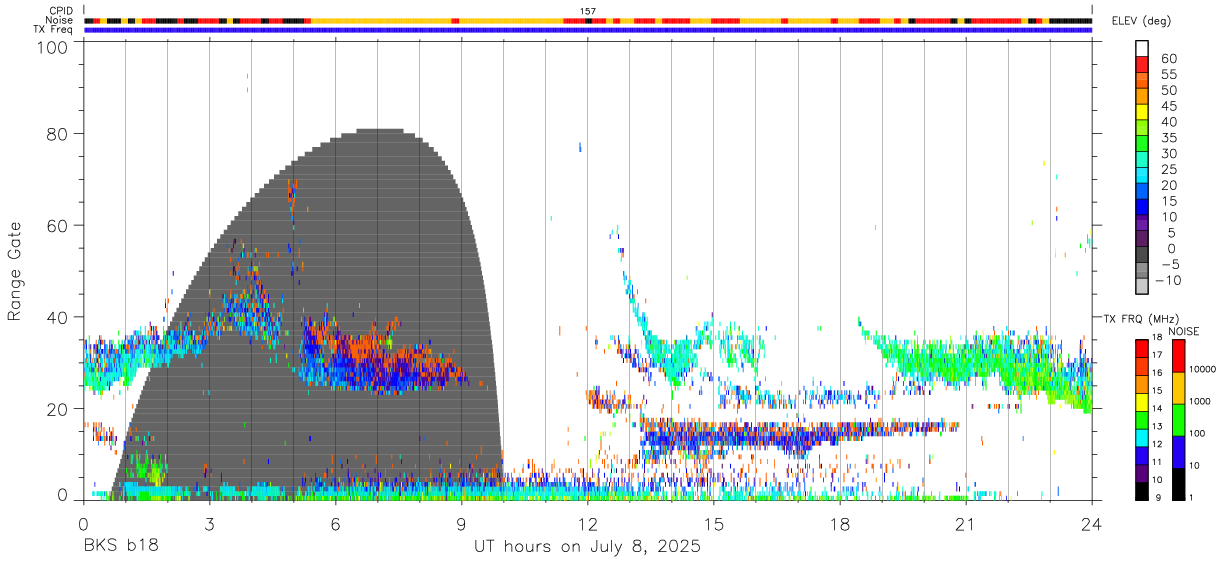Screen dimensions: 1228x567
Task: Click the '100' label on the NOISE scale
Action: [1196, 433]
